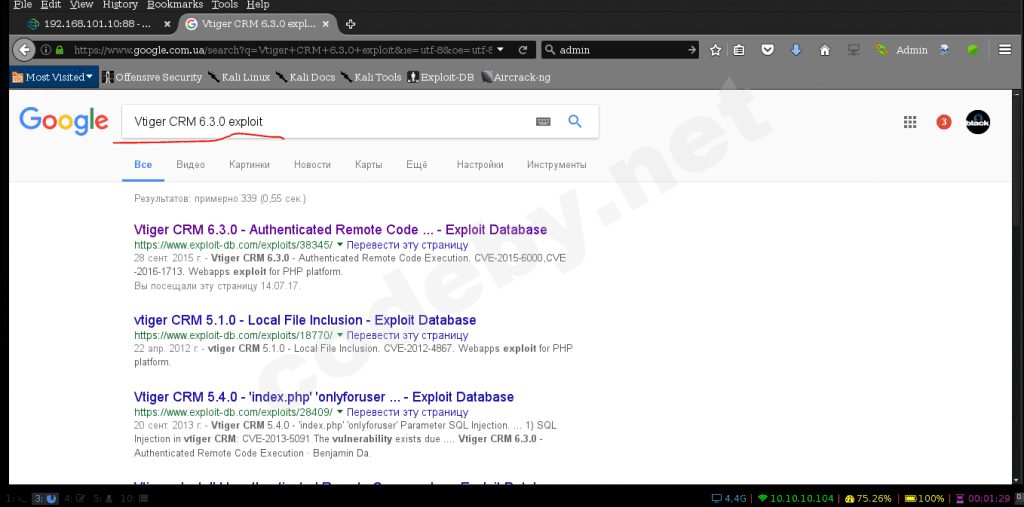Viewport: 1024px width, 507px height.
Task: Open Vtiger CRM 6.3.0 Authenticated Remote Code result
Action: pyautogui.click(x=340, y=230)
